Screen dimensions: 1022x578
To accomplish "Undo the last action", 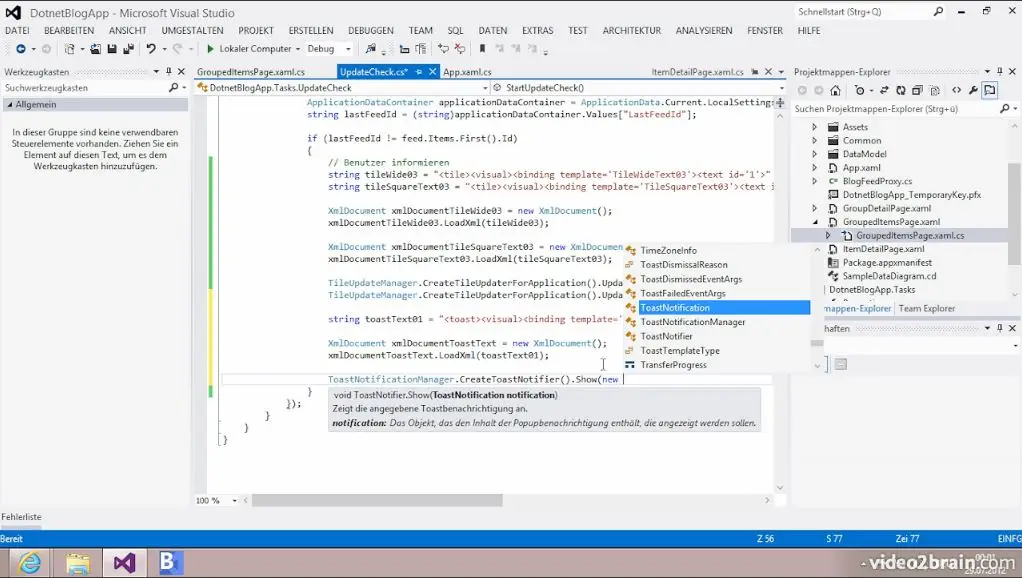I will 151,49.
